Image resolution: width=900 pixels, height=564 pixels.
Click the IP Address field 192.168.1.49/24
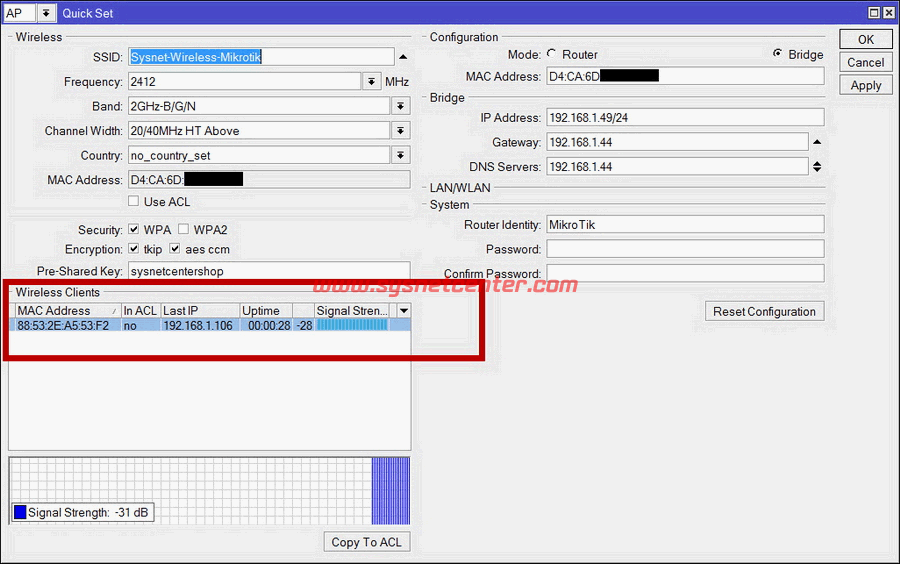(x=685, y=118)
